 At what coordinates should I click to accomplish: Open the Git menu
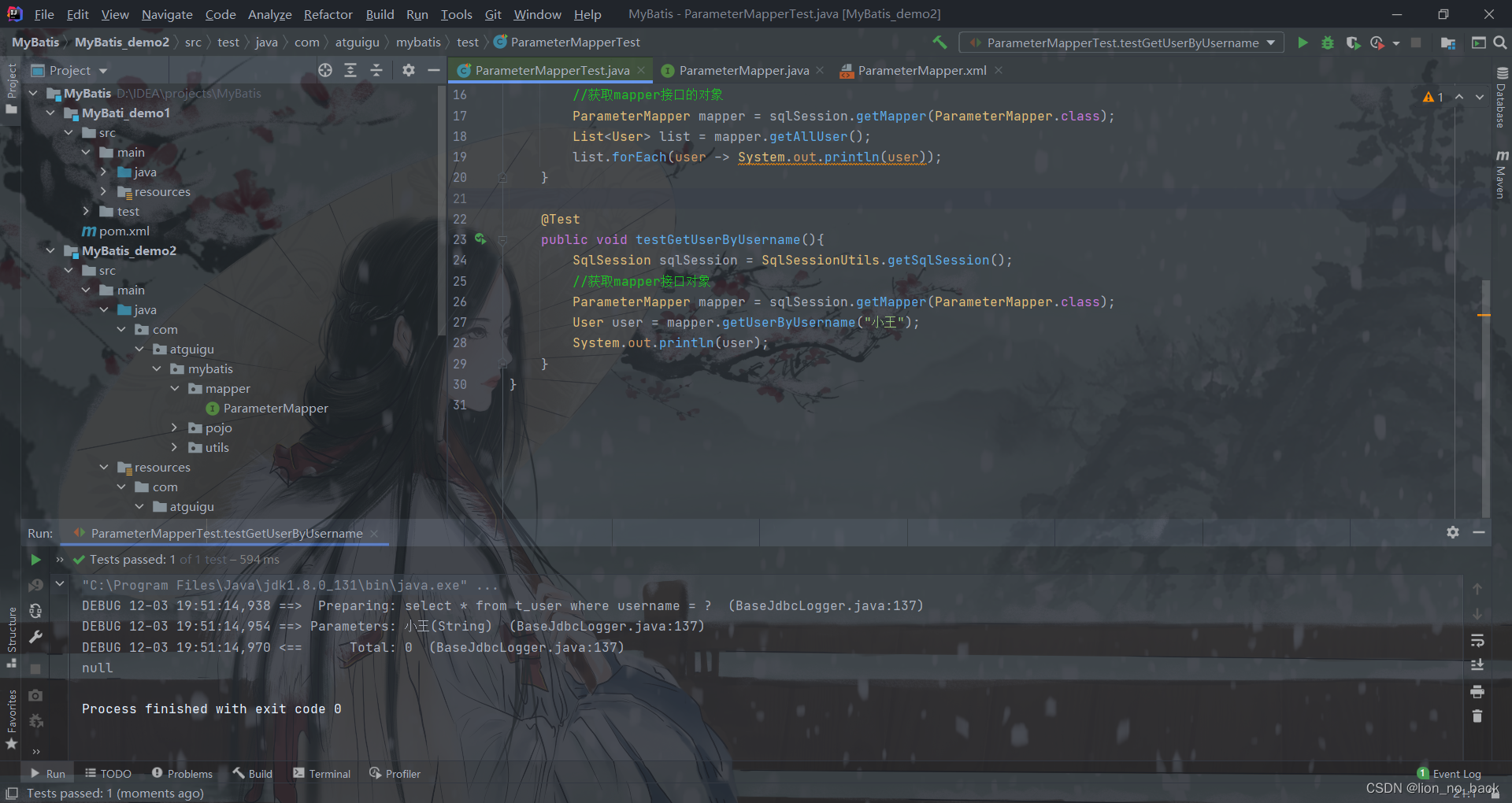pyautogui.click(x=493, y=14)
